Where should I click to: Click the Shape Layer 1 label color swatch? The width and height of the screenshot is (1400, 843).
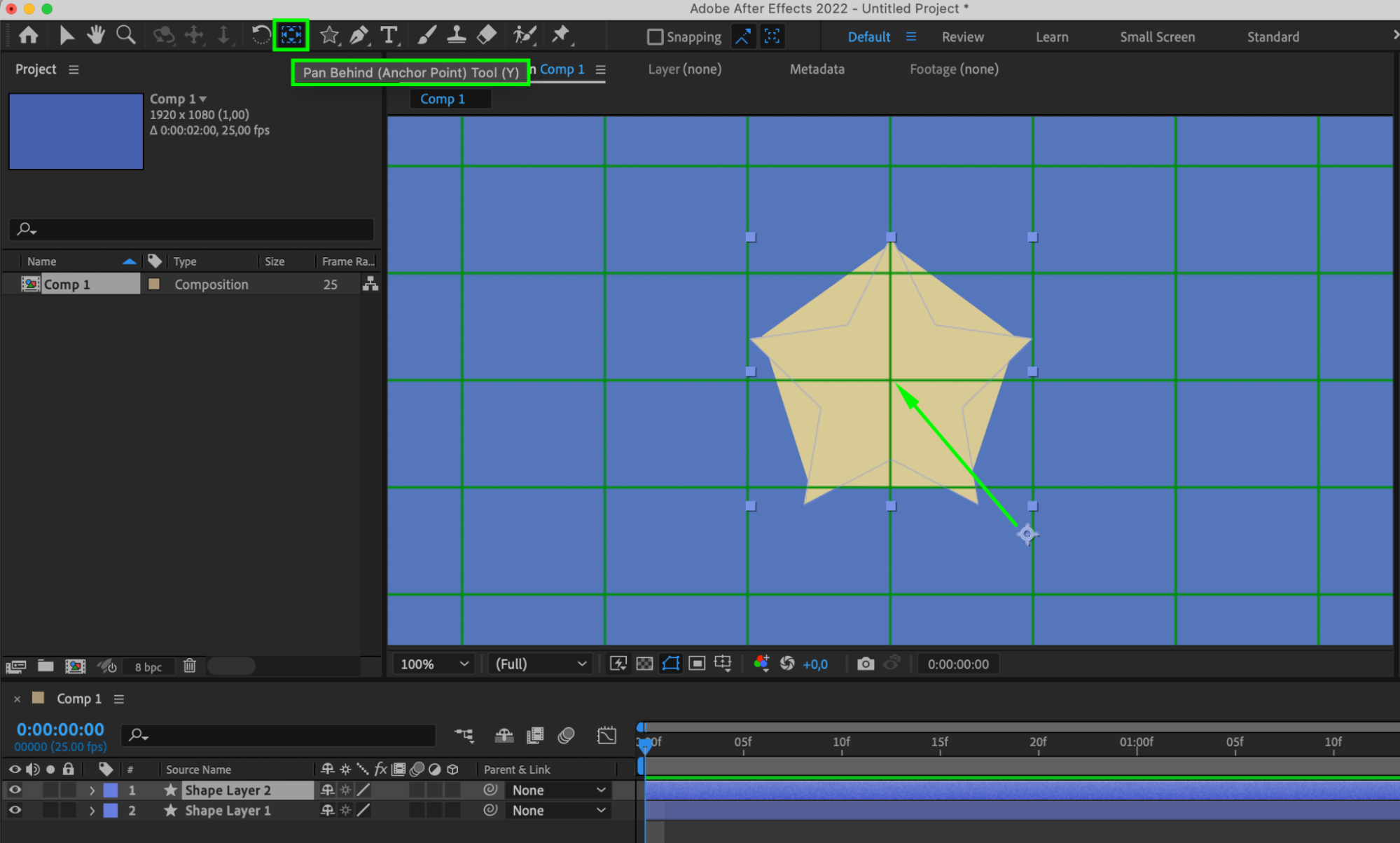111,811
